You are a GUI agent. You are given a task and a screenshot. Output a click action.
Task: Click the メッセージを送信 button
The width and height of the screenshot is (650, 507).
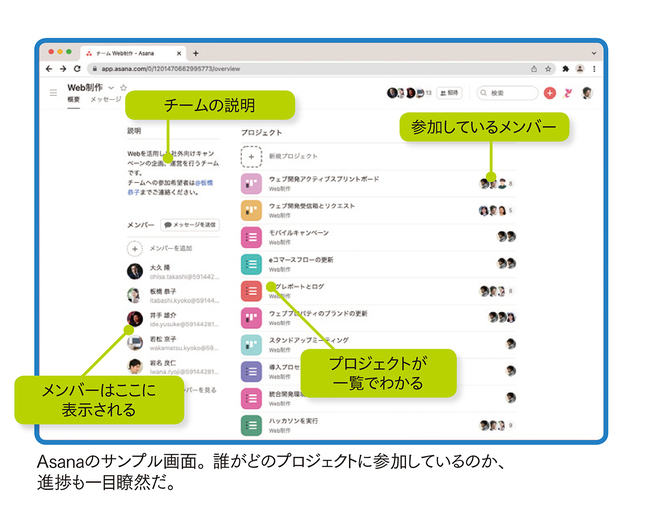pos(190,225)
